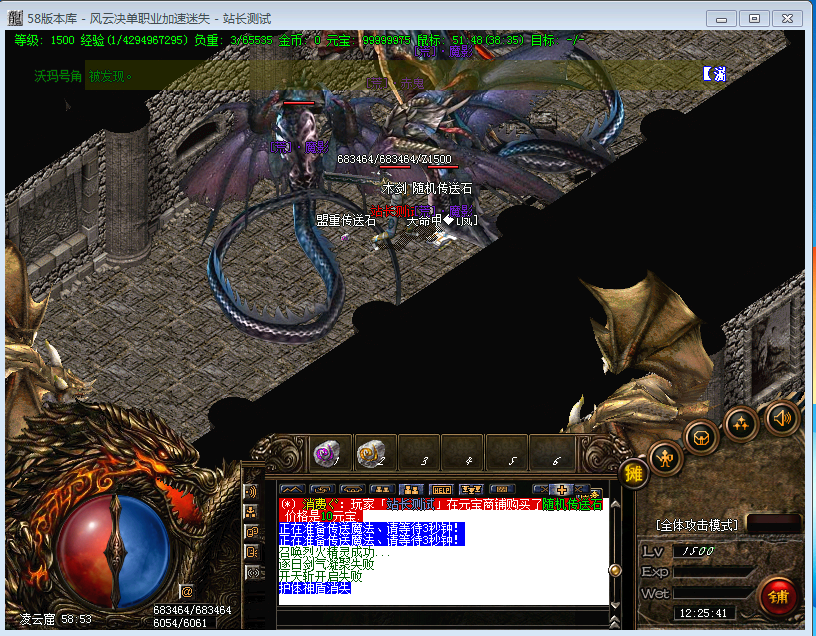Image resolution: width=816 pixels, height=636 pixels.
Task: Click the golden chat scrollbar knob
Action: pyautogui.click(x=615, y=570)
